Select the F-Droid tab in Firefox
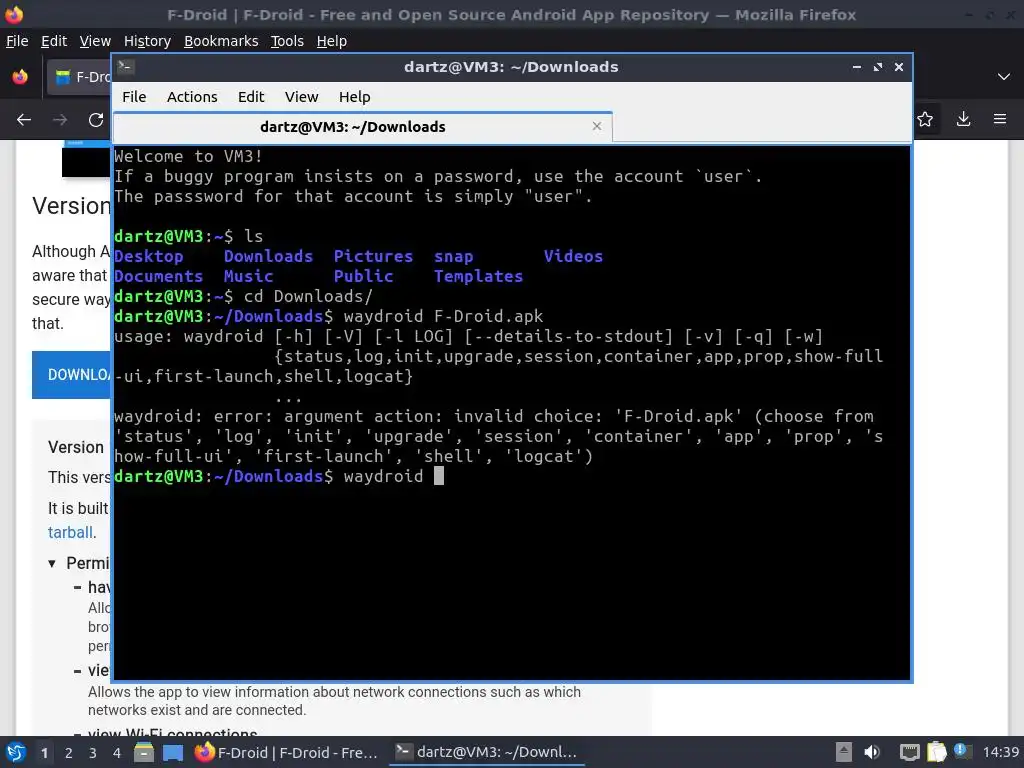This screenshot has width=1024, height=768. [80, 77]
